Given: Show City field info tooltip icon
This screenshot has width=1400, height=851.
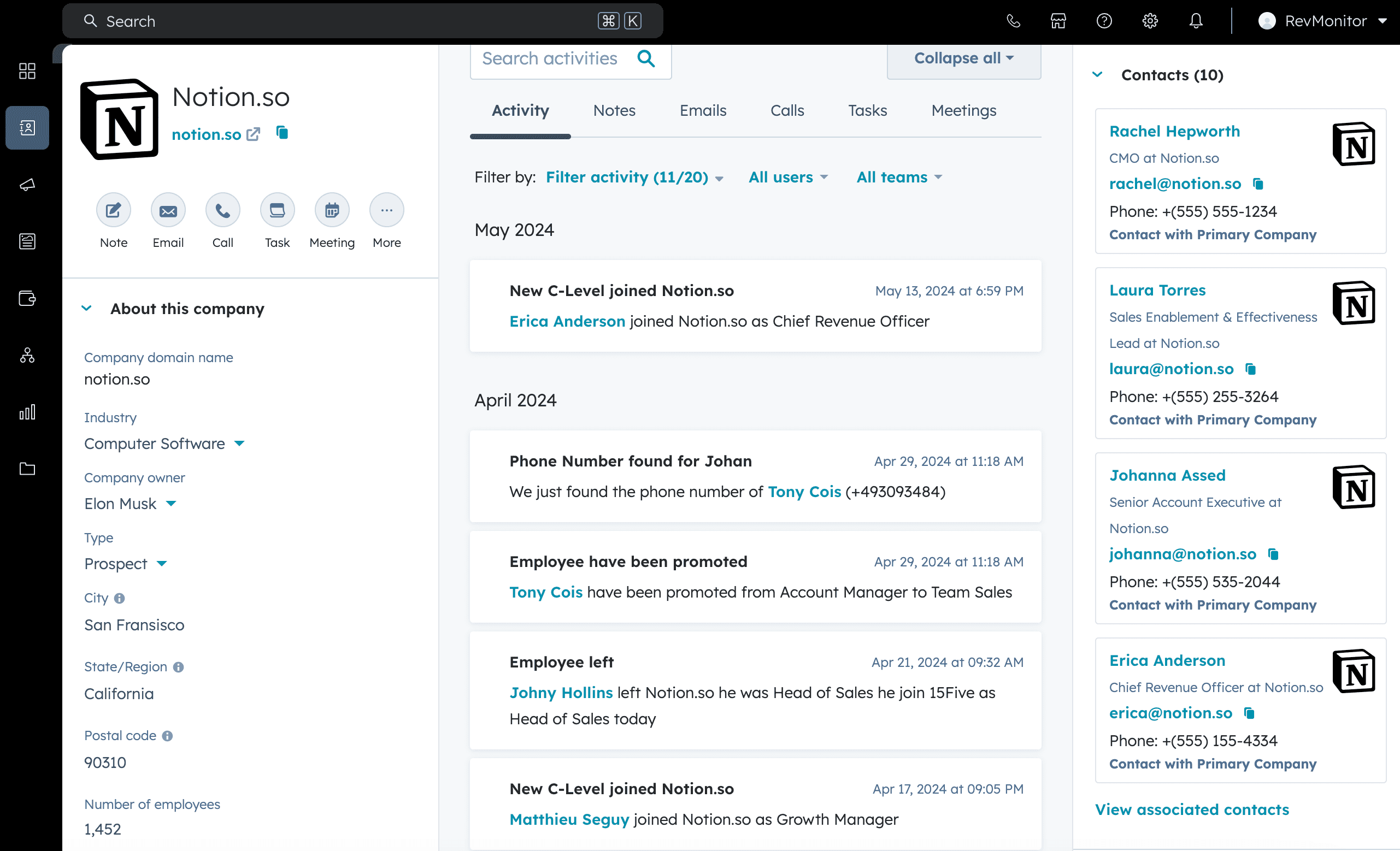Looking at the screenshot, I should tap(119, 598).
